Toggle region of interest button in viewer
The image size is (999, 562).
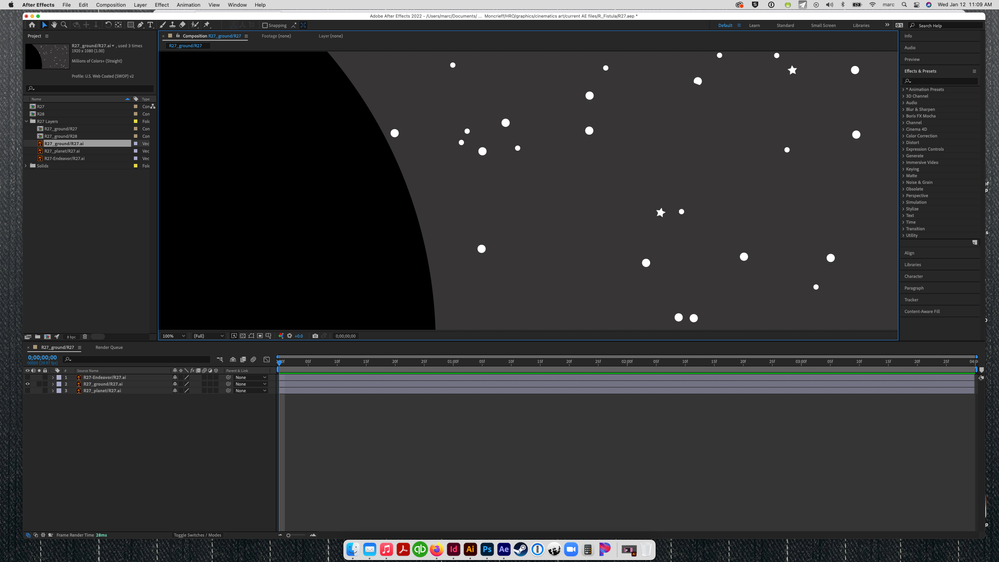260,336
